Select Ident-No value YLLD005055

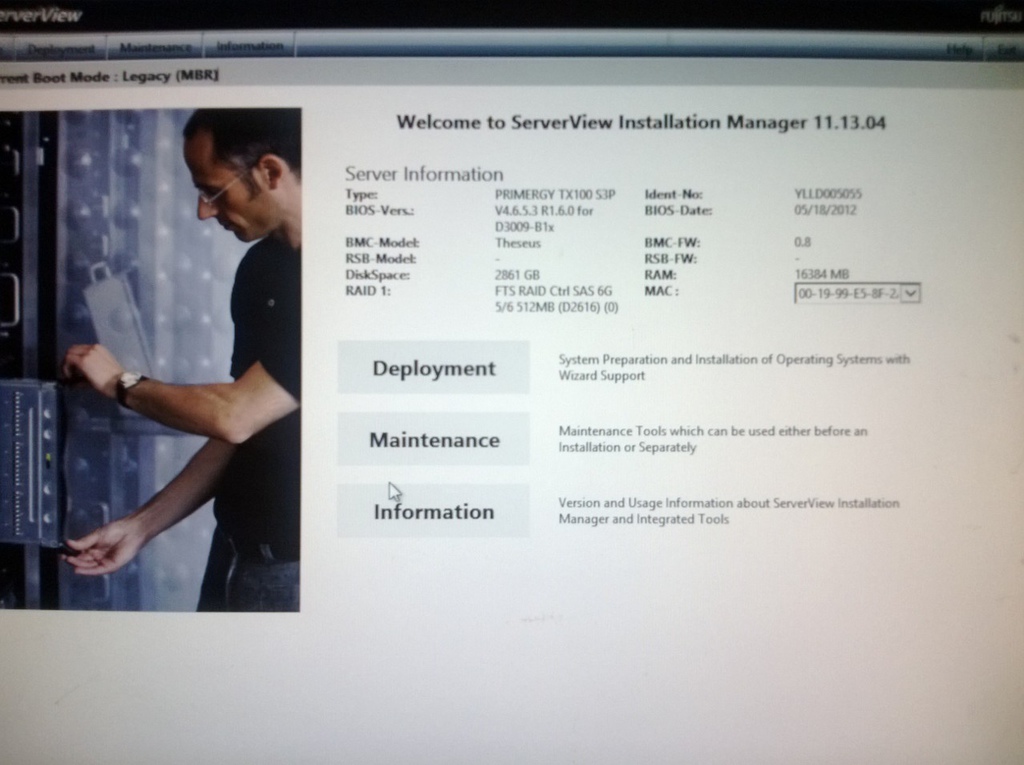(x=828, y=193)
